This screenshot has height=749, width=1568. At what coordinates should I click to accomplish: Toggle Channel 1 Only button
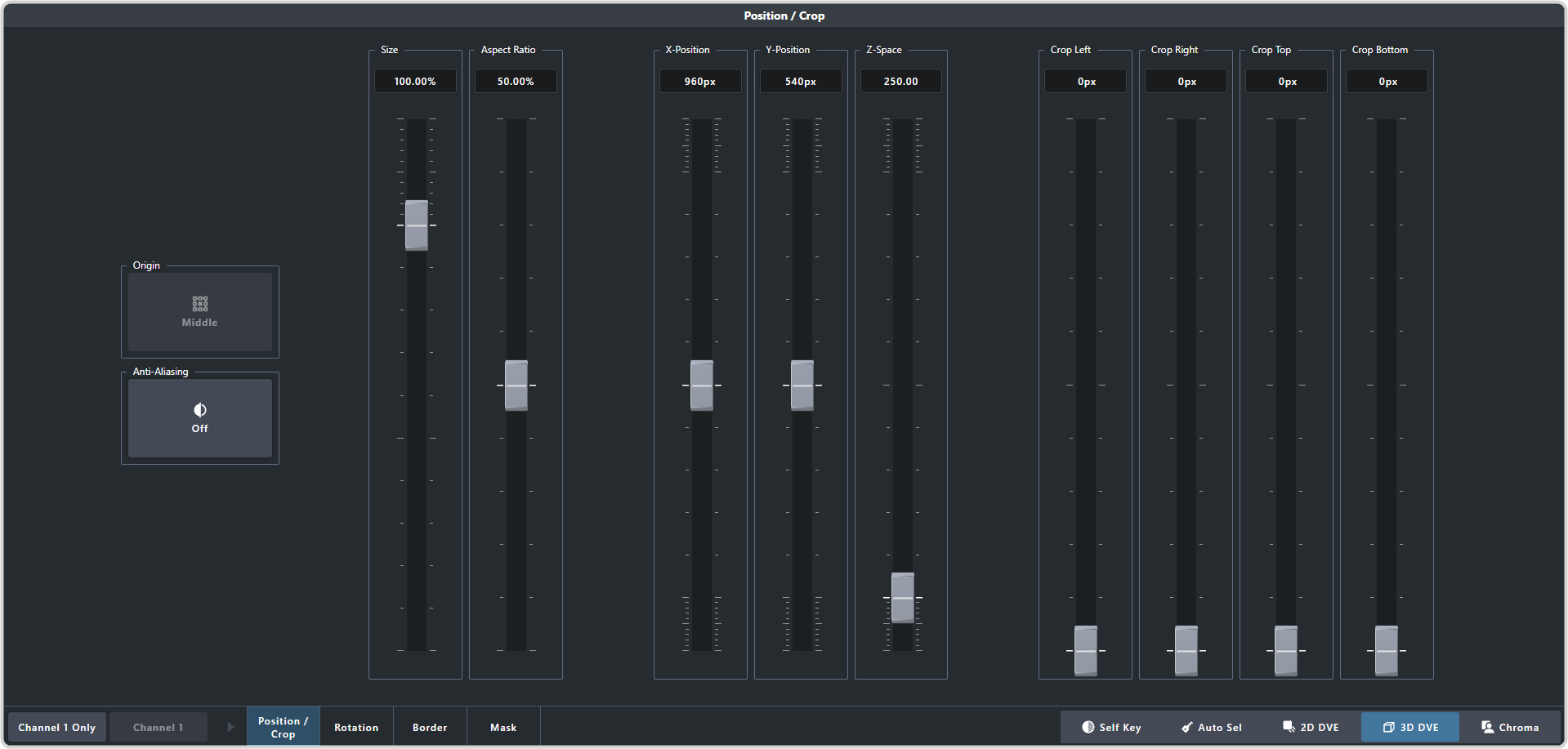point(57,727)
